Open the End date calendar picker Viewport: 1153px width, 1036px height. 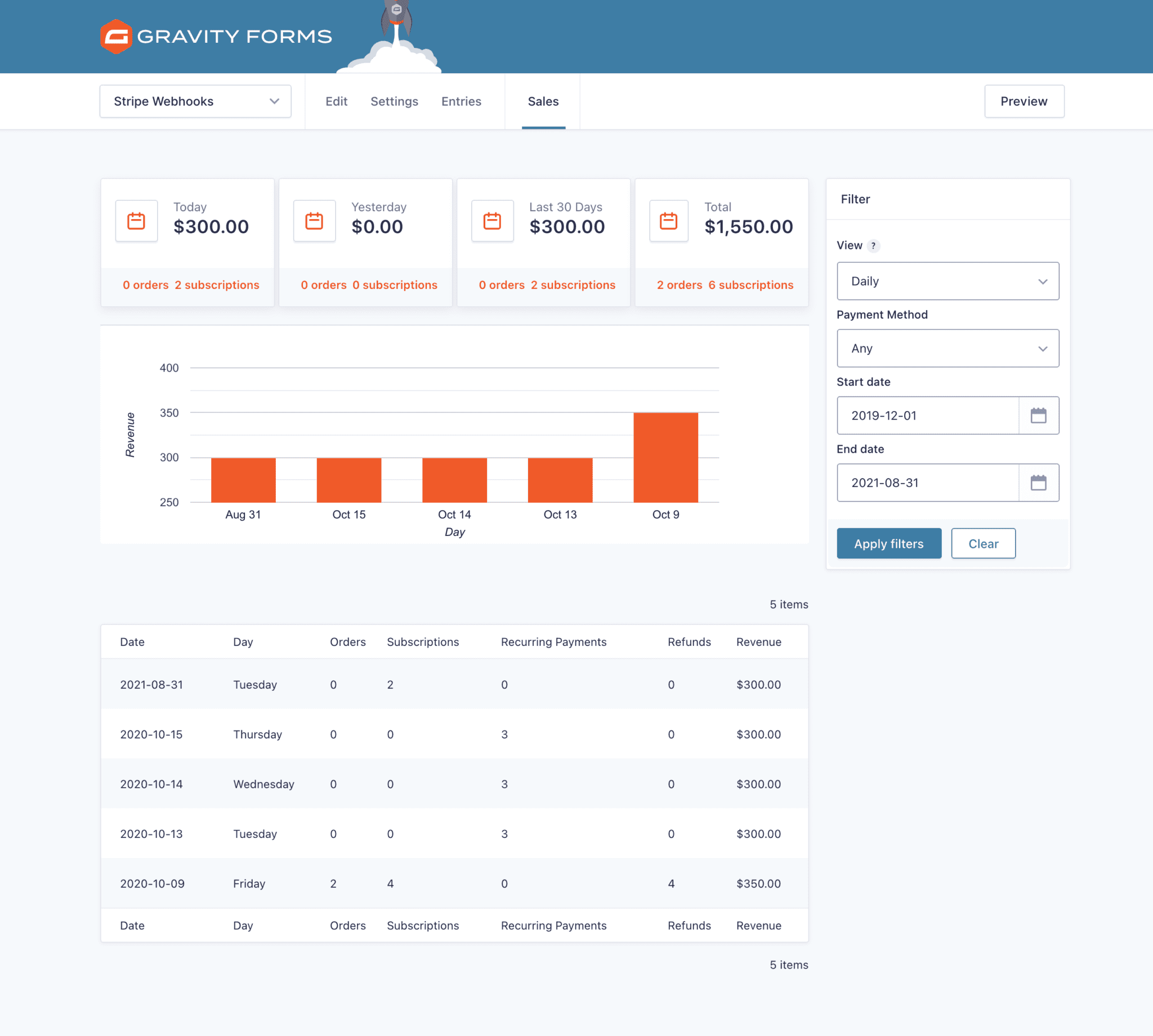point(1039,483)
